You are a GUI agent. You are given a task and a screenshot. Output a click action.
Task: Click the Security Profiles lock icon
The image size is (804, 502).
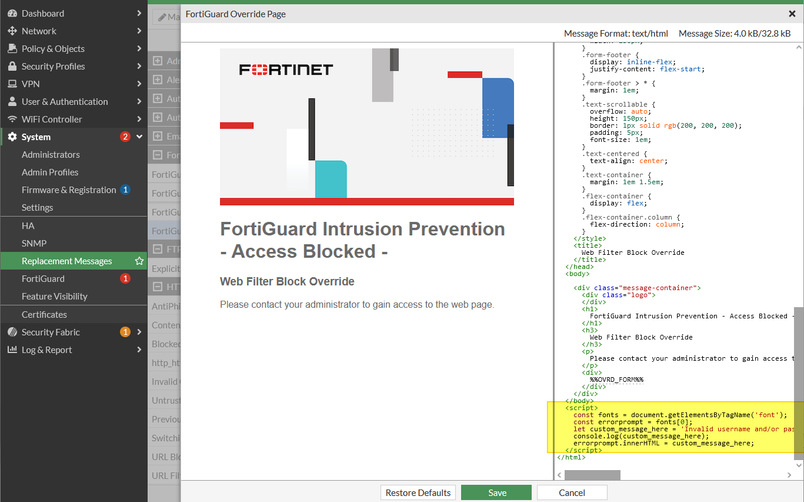pyautogui.click(x=12, y=66)
